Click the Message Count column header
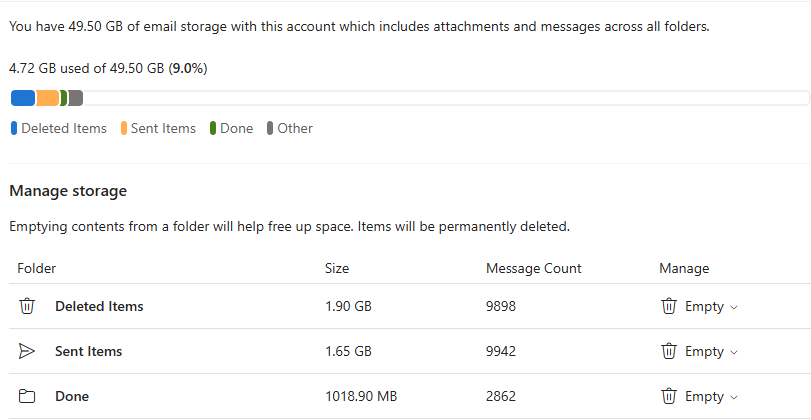This screenshot has height=420, width=811. point(534,268)
